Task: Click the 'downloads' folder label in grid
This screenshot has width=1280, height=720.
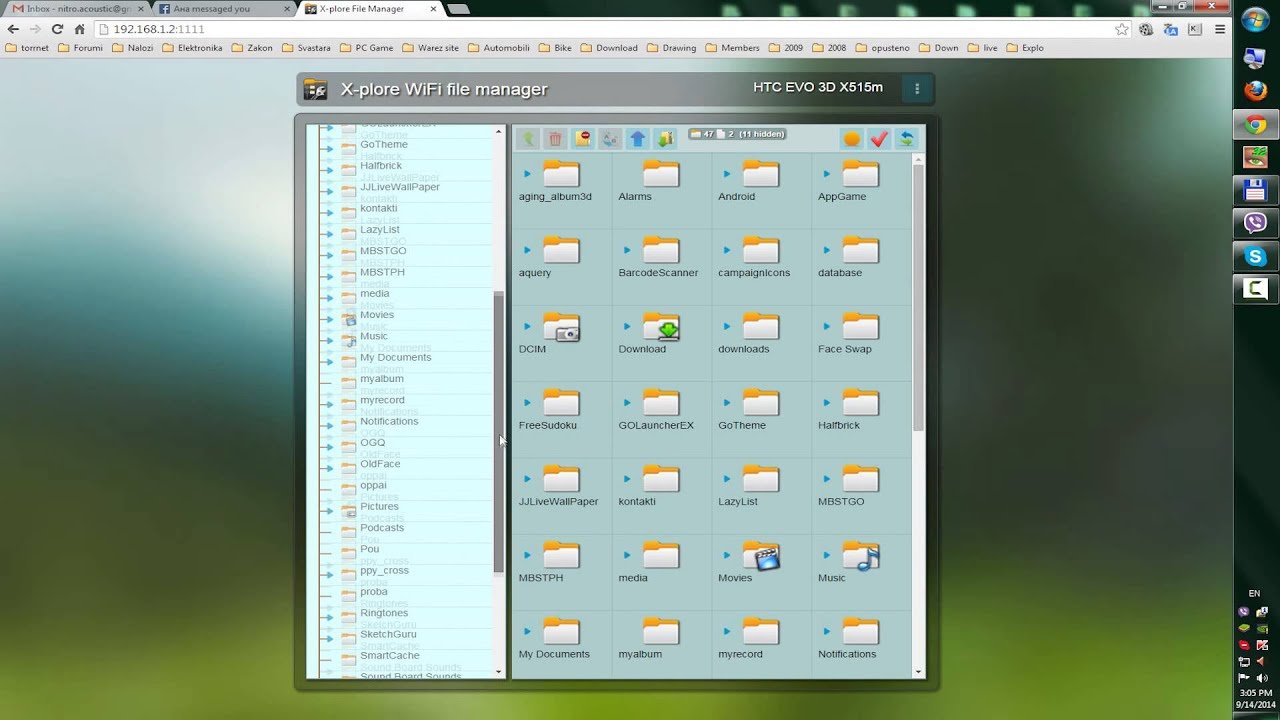Action: point(744,349)
